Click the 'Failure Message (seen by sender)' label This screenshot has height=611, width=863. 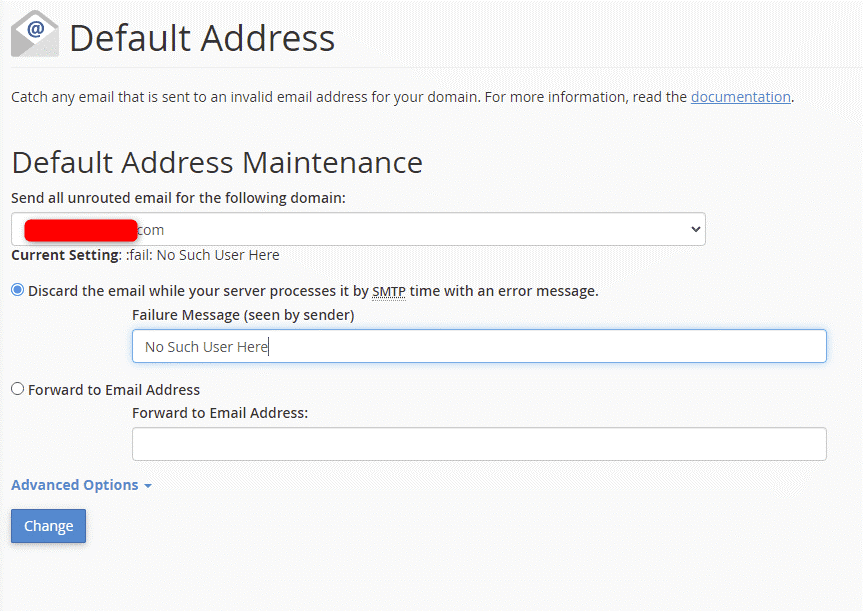(x=243, y=315)
